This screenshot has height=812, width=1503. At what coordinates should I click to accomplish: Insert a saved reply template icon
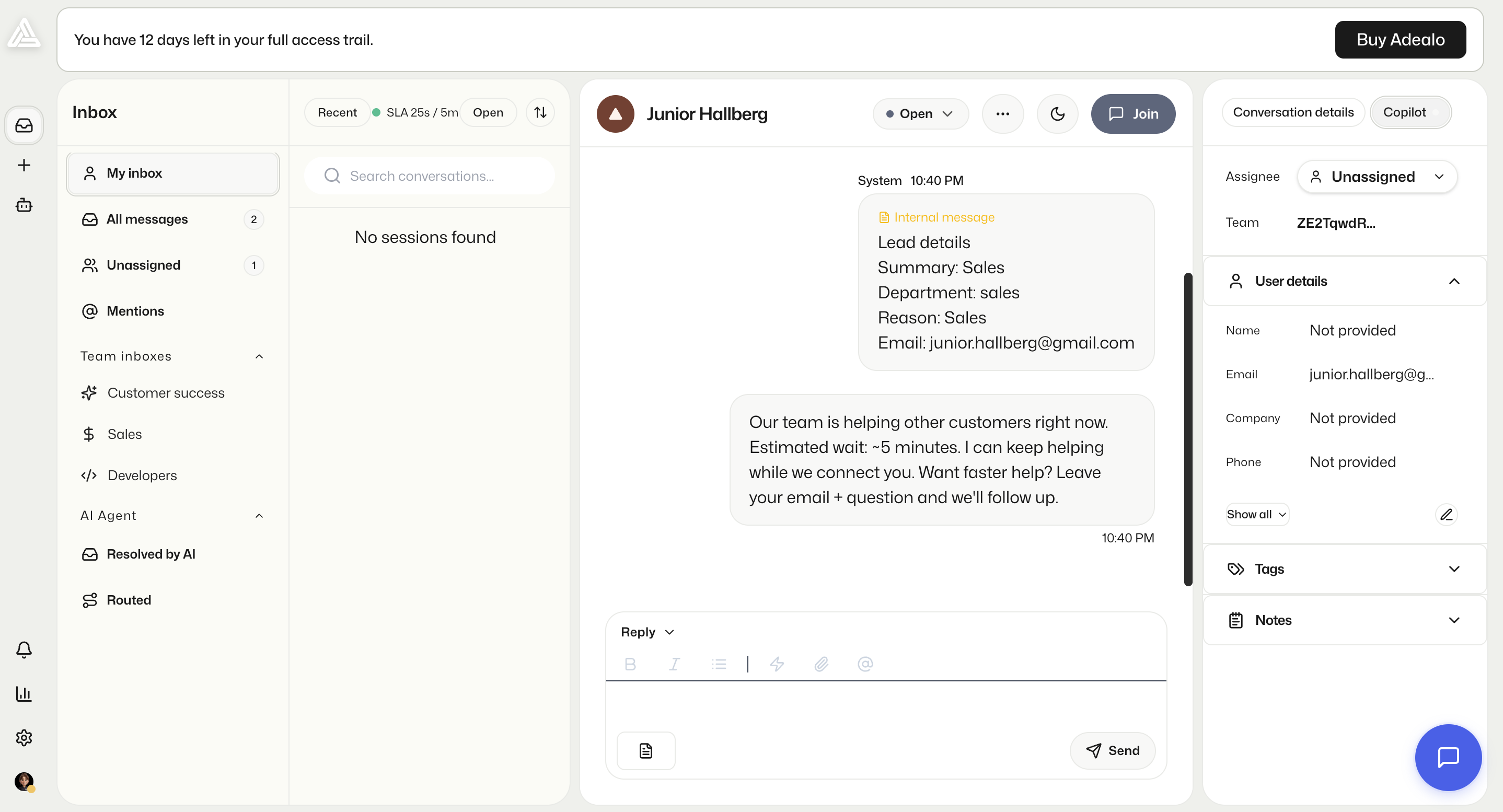click(646, 750)
